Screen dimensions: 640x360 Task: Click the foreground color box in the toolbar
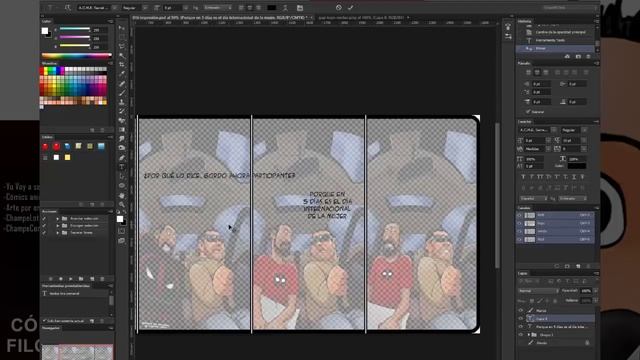point(120,219)
